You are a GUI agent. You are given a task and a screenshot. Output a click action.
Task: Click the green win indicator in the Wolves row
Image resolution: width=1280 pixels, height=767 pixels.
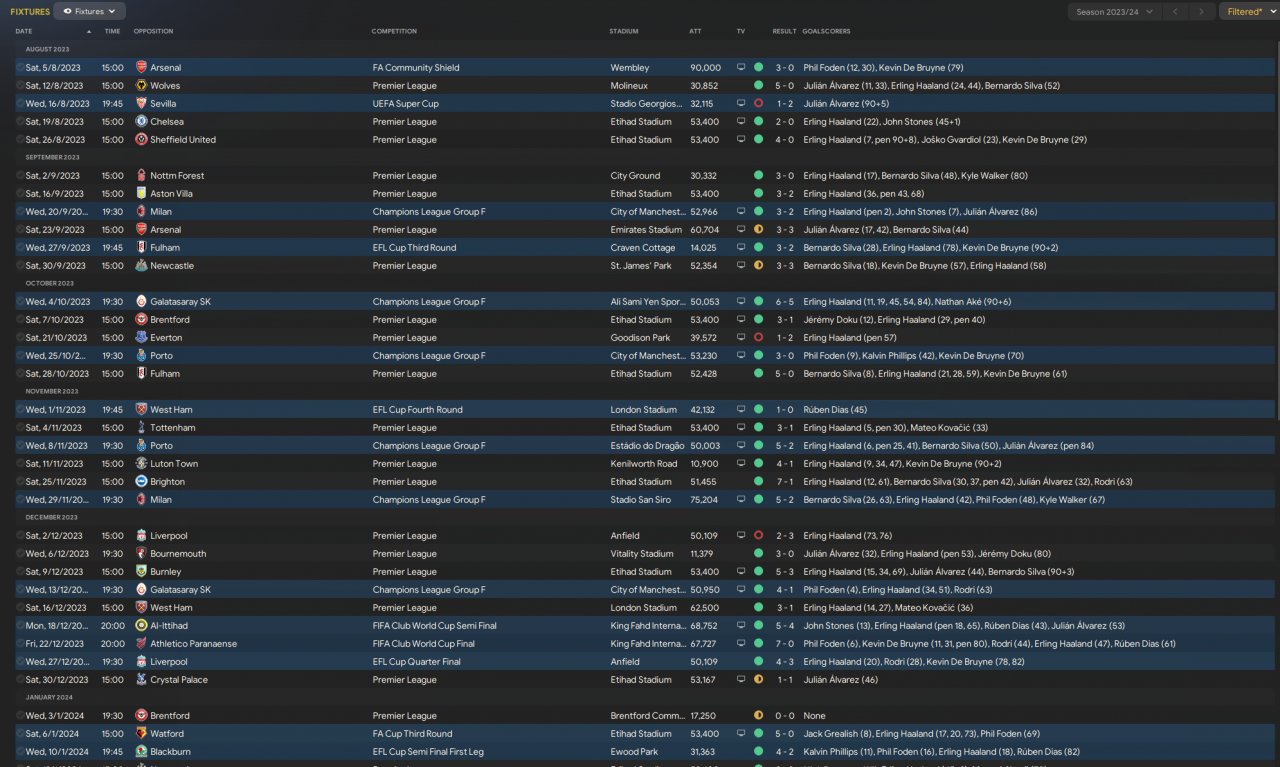point(758,86)
